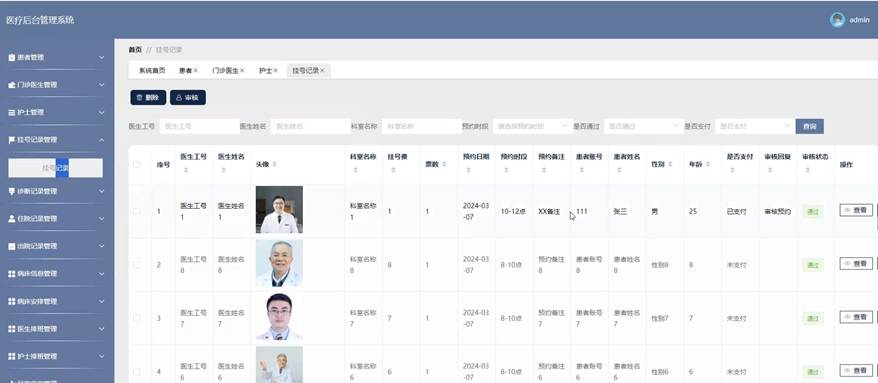Open the doctor photo in row 3
Viewport: 878px width, 383px height.
(279, 317)
